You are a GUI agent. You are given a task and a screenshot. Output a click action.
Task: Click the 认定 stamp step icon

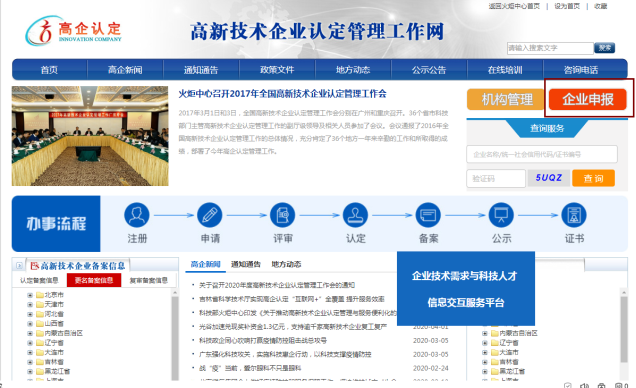355,215
